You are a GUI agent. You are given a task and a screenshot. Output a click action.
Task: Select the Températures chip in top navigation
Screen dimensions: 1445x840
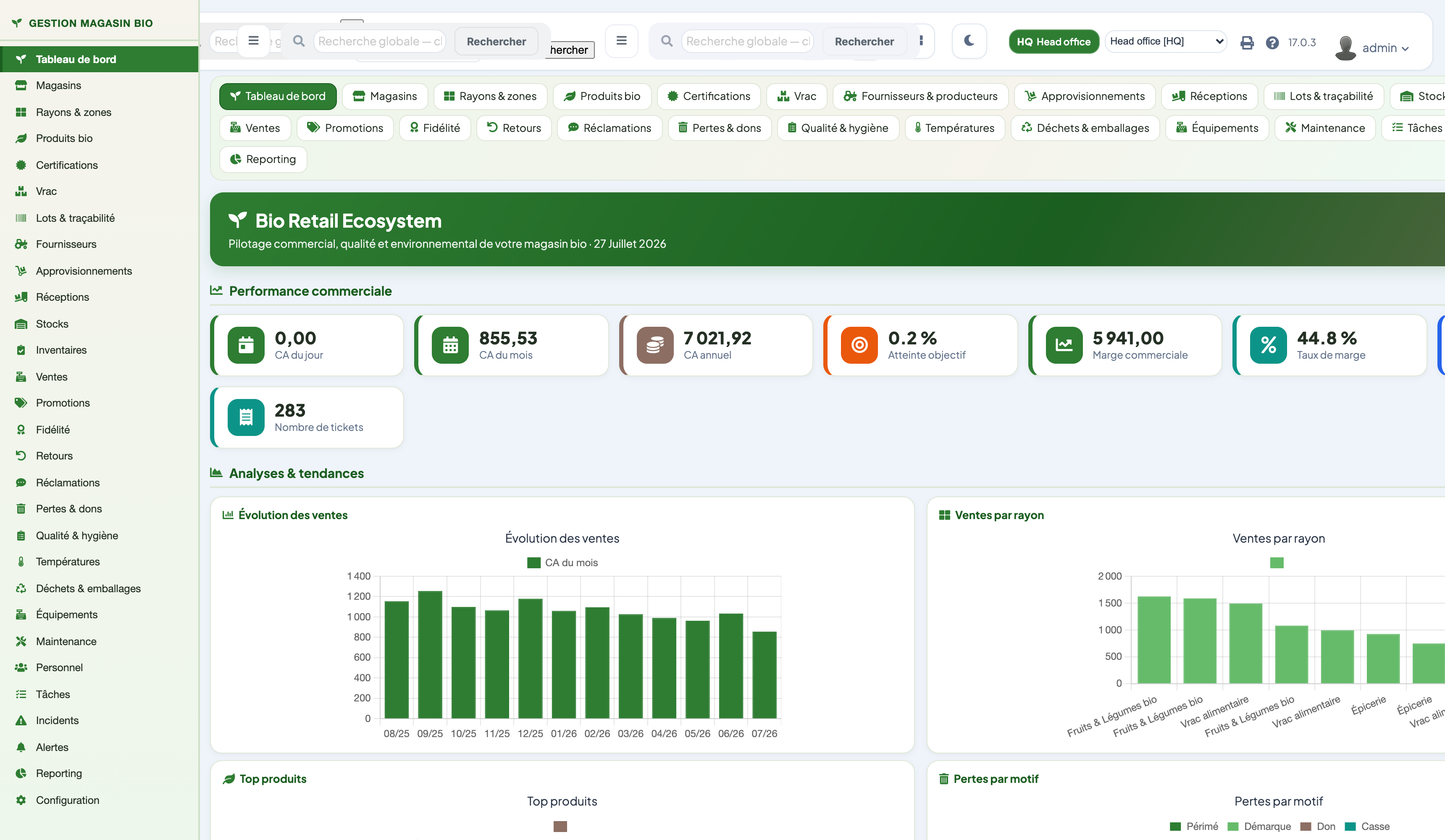tap(951, 128)
